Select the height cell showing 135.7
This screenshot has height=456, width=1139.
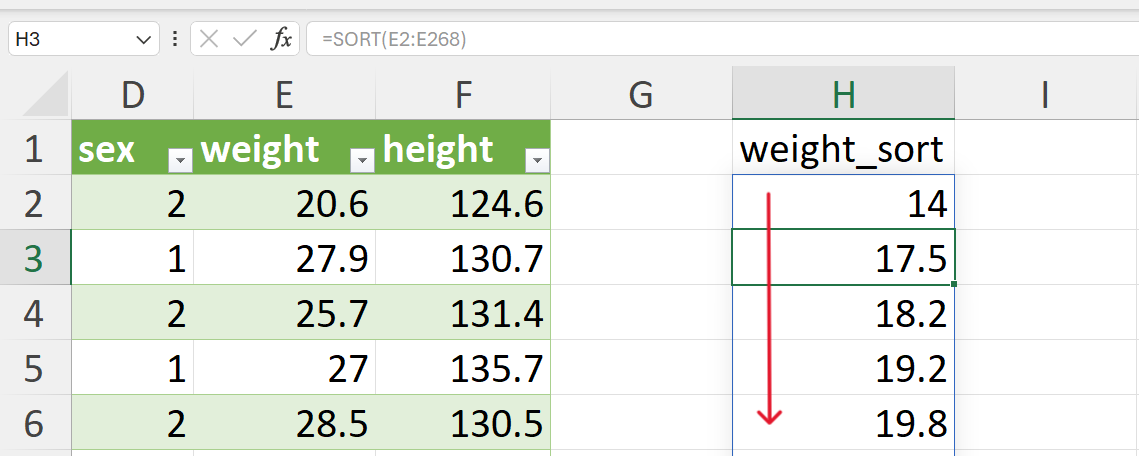(x=463, y=368)
